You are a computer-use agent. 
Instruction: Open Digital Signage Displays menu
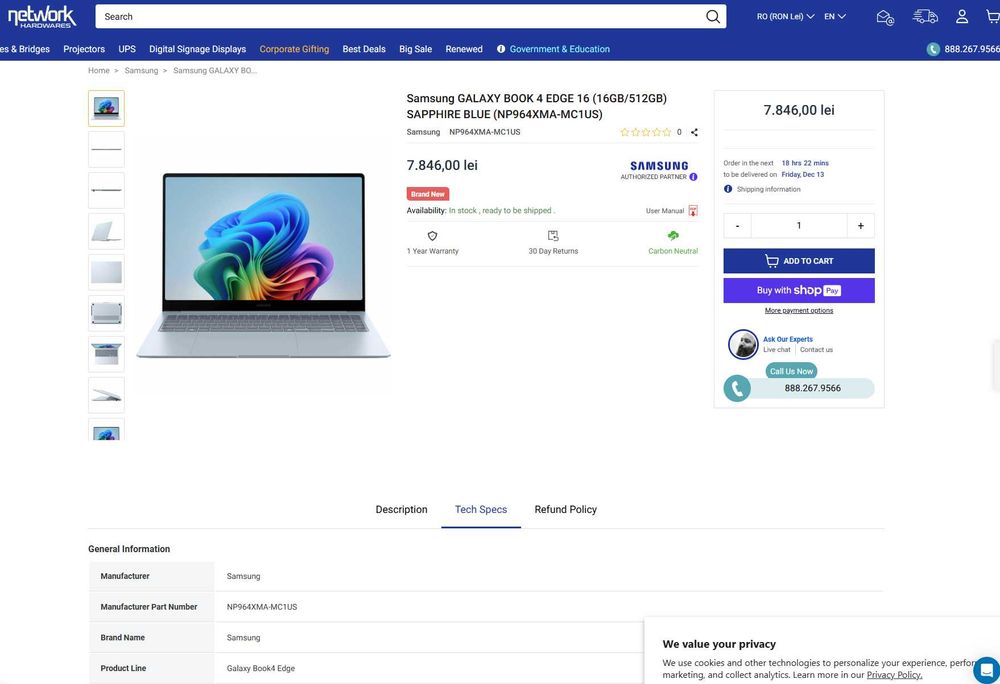coord(197,49)
